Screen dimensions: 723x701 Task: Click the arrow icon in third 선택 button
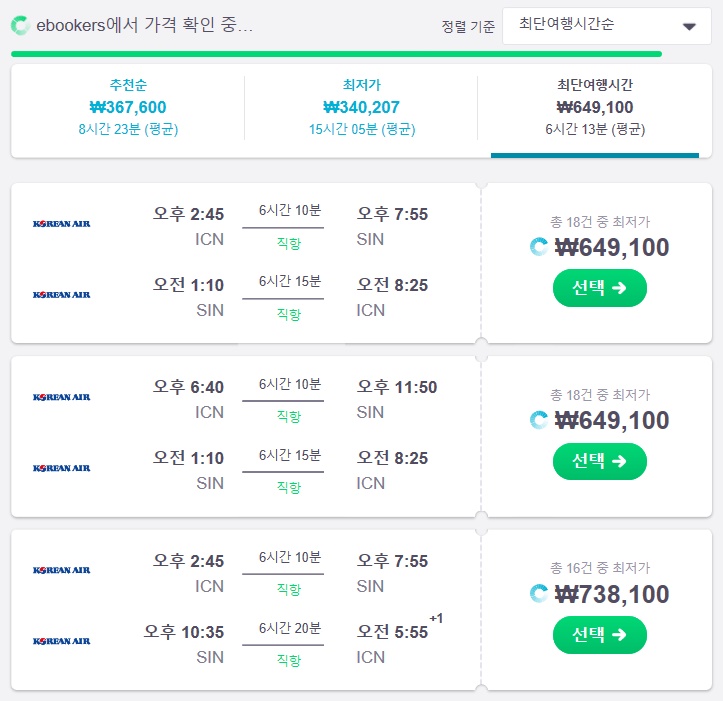[619, 635]
